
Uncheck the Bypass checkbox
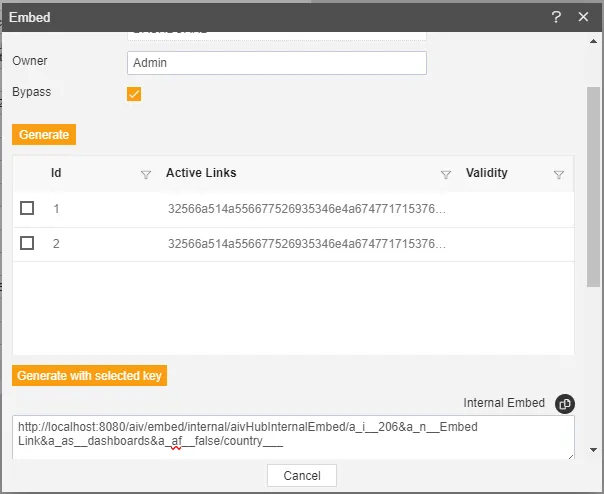[x=134, y=94]
